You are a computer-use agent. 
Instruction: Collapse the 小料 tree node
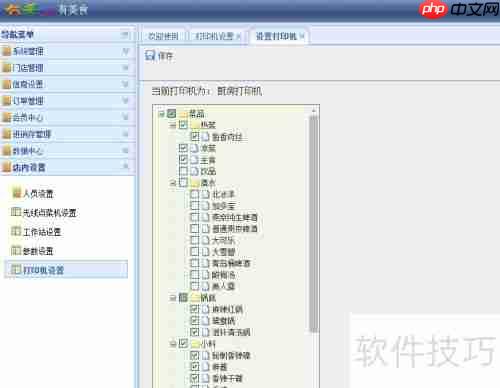[x=173, y=344]
